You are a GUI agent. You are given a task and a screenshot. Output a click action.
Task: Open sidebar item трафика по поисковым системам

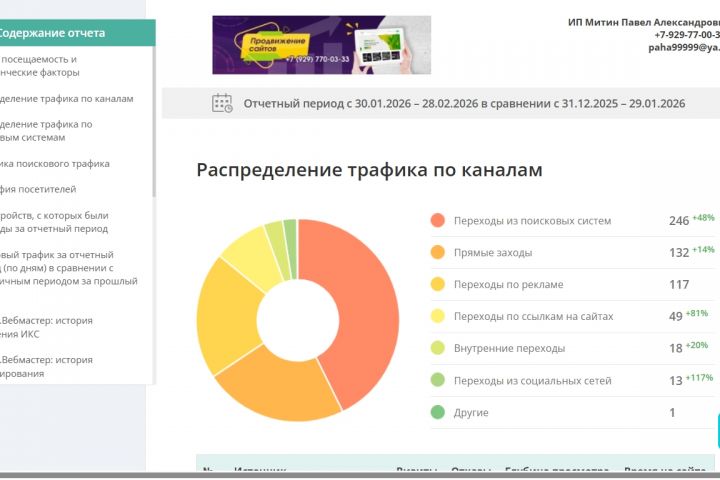click(x=46, y=131)
